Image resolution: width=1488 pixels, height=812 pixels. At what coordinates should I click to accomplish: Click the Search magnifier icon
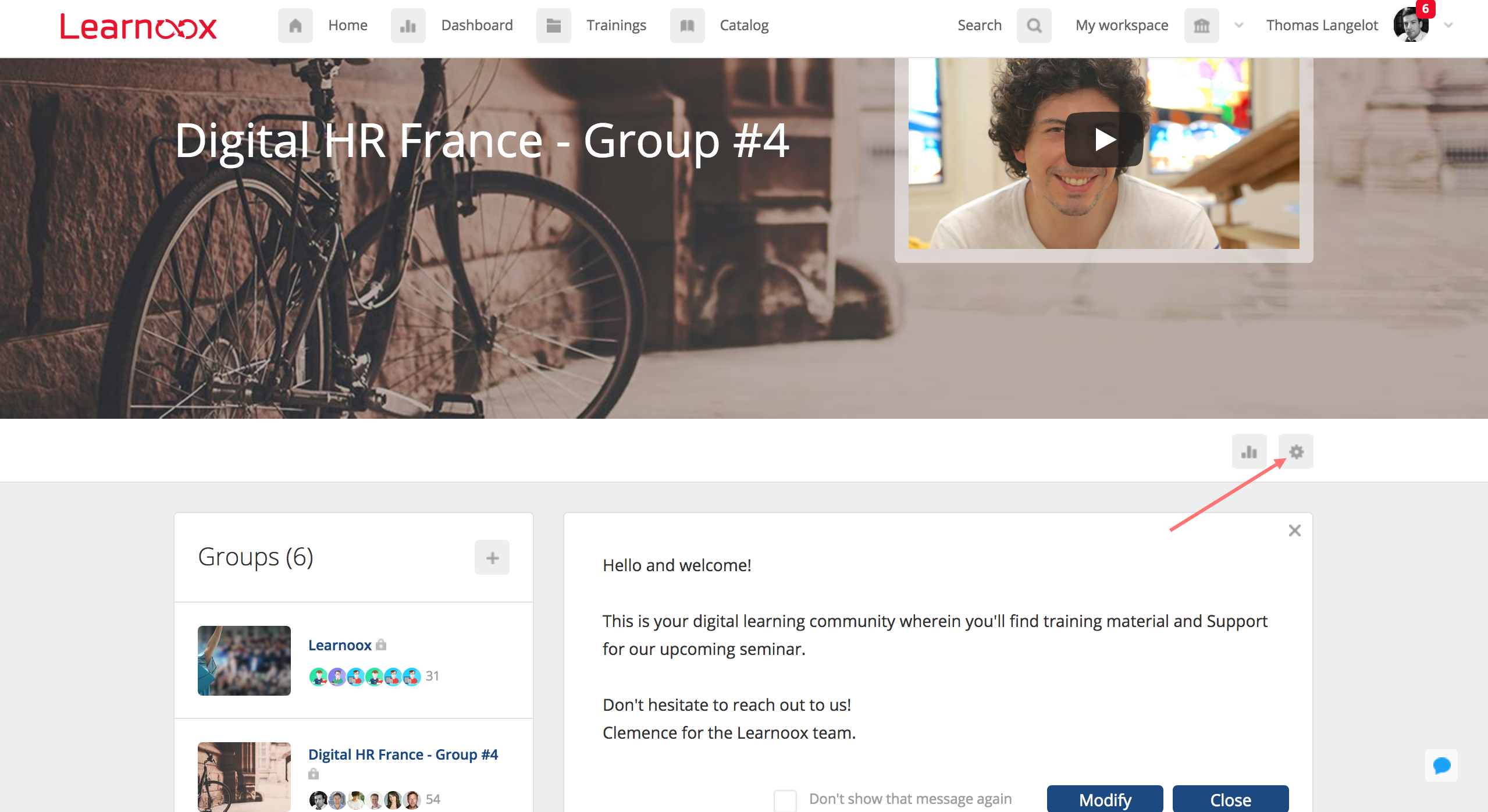click(1034, 26)
